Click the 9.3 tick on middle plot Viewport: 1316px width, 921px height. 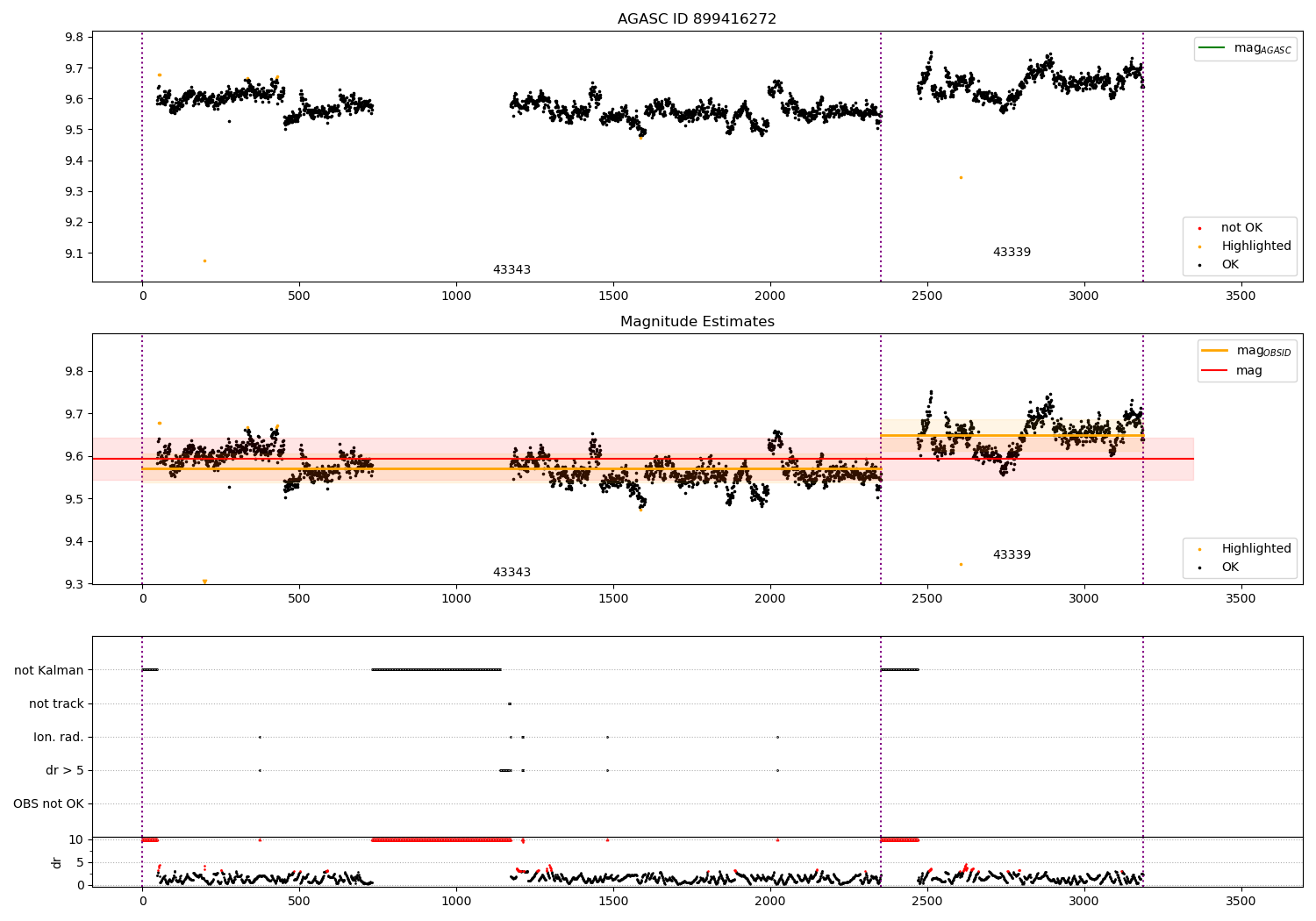[74, 584]
